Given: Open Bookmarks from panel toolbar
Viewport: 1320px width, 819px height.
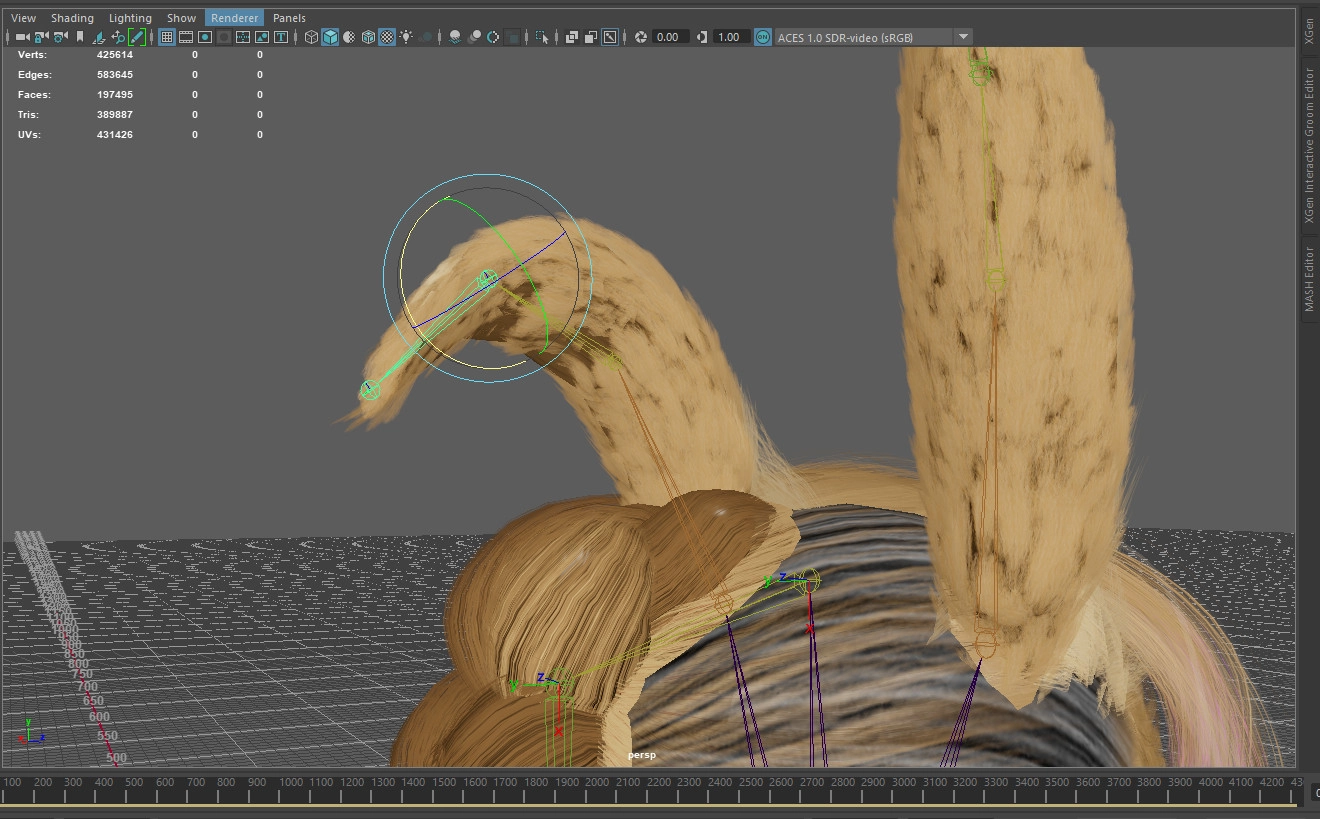Looking at the screenshot, I should click(x=80, y=37).
